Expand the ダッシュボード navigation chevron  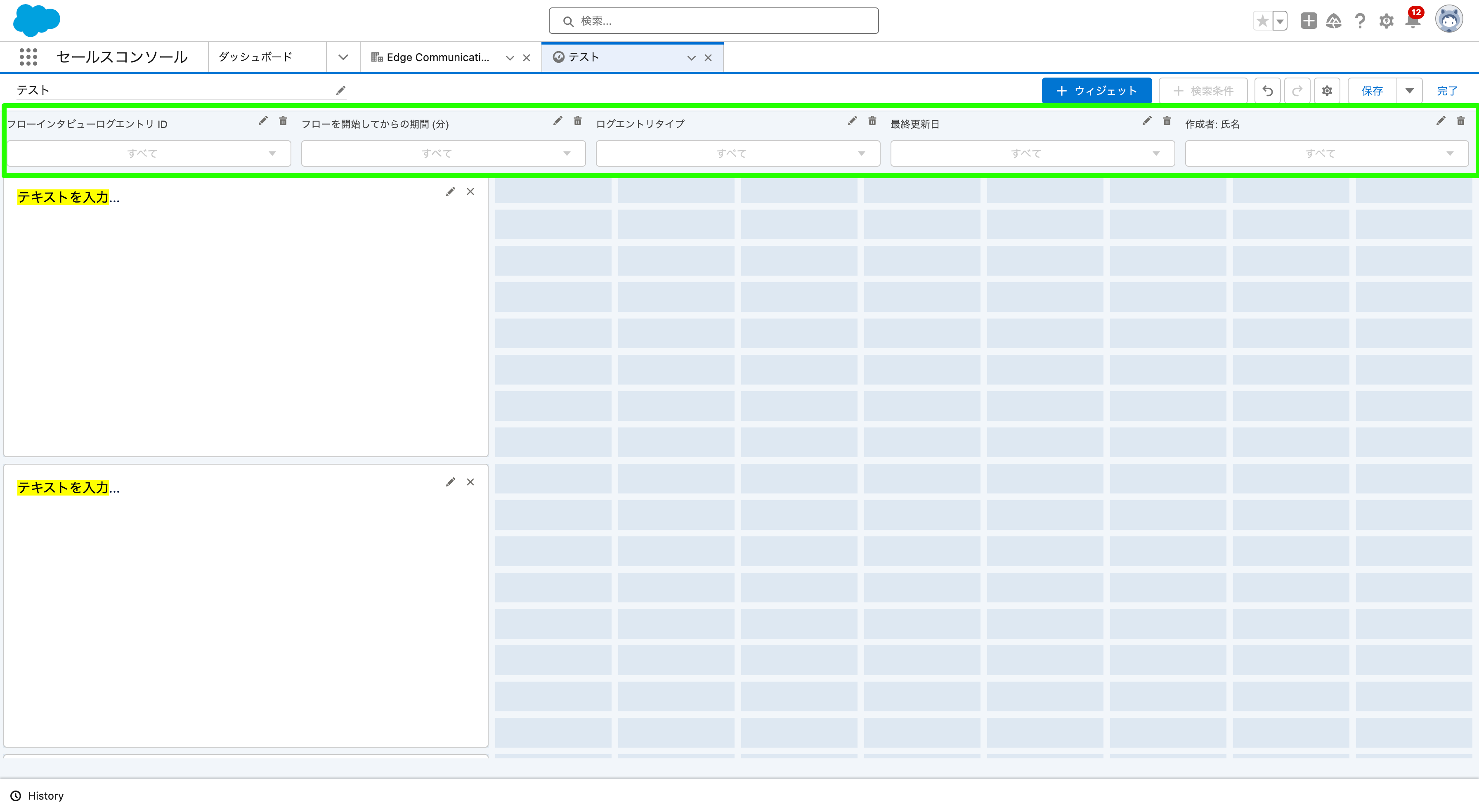pos(343,57)
